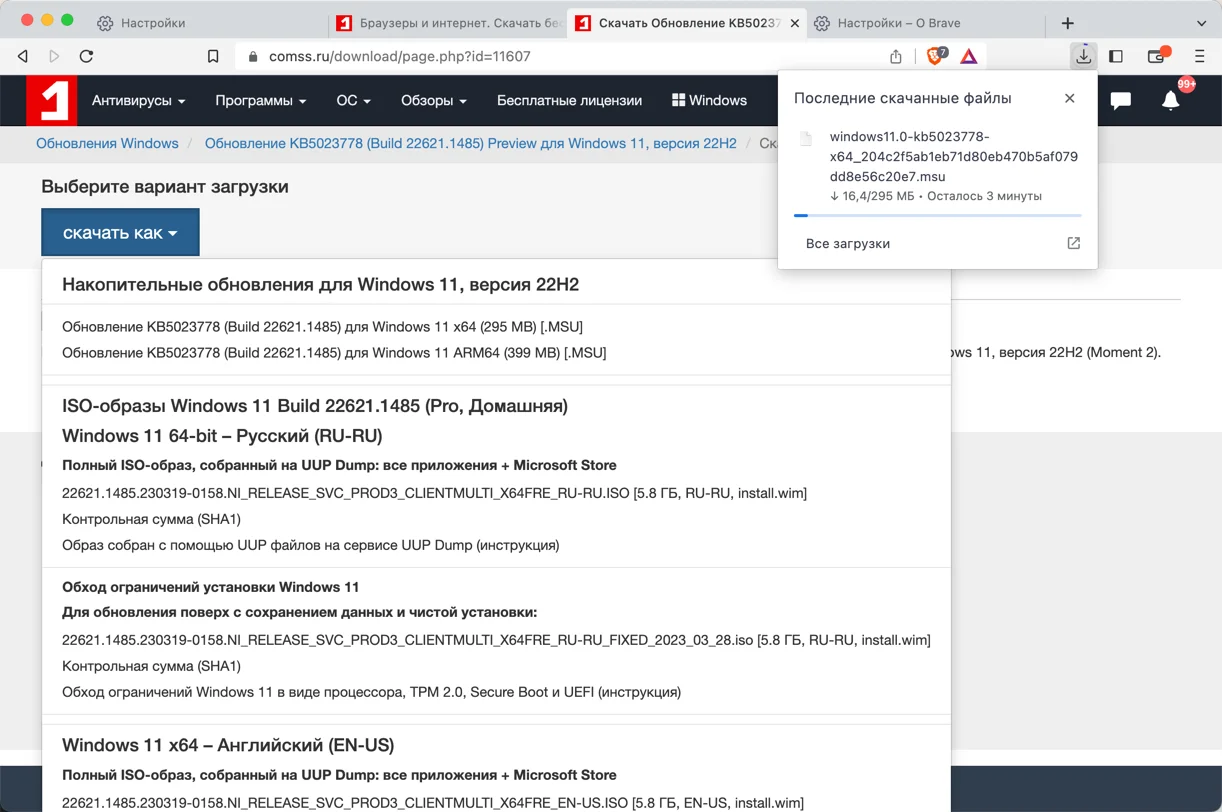Viewport: 1222px width, 812px height.
Task: Click the downloading msu file icon
Action: (x=806, y=139)
